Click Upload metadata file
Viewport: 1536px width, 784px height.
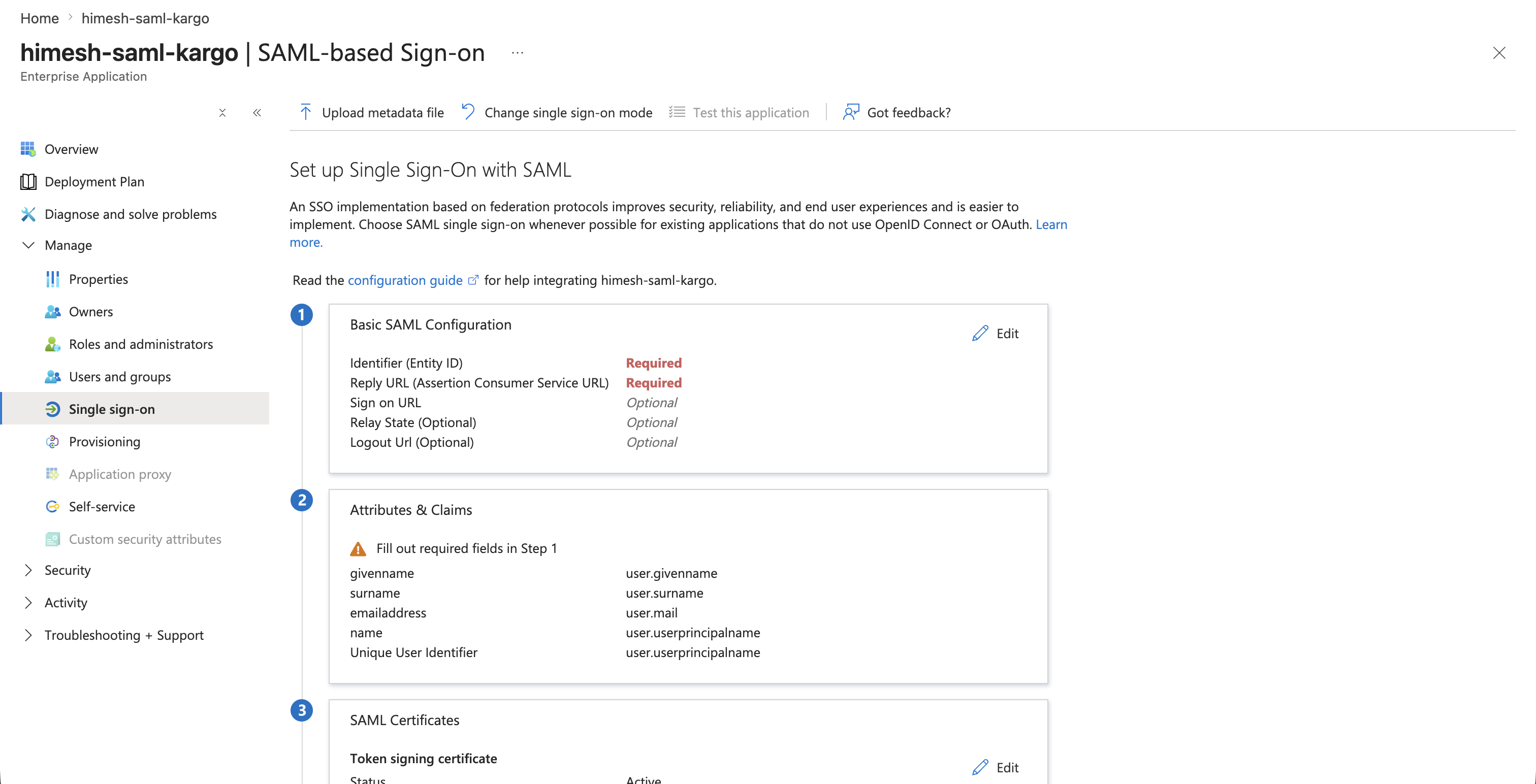coord(371,112)
